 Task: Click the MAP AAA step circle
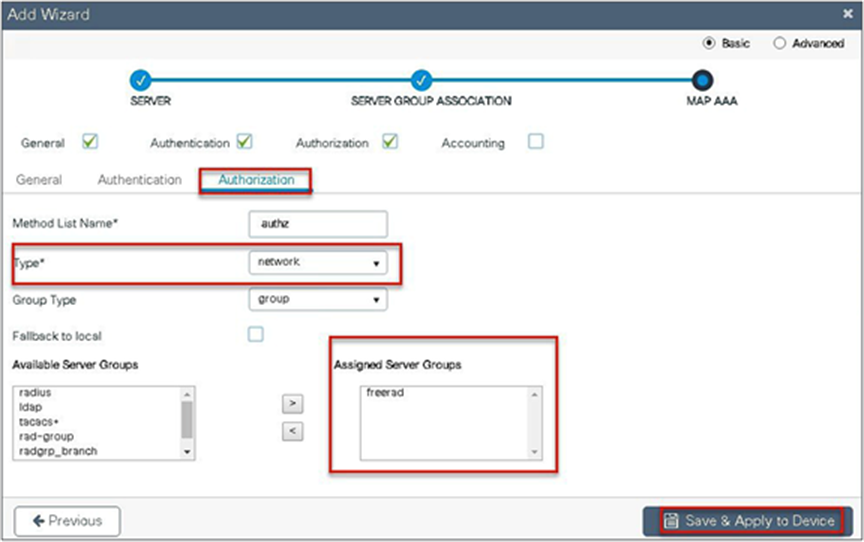(x=703, y=80)
